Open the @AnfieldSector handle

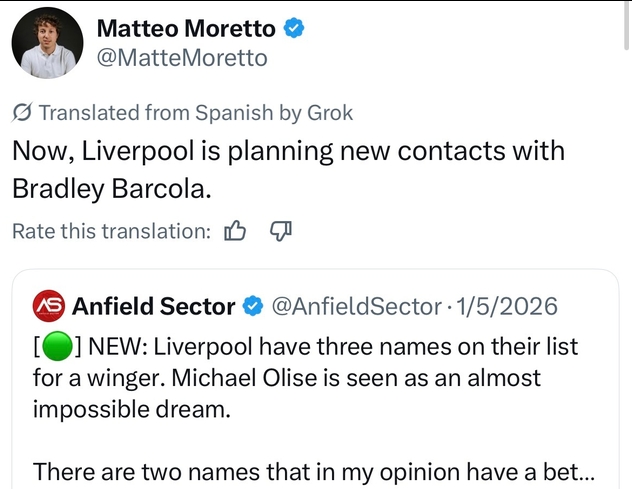pos(356,306)
